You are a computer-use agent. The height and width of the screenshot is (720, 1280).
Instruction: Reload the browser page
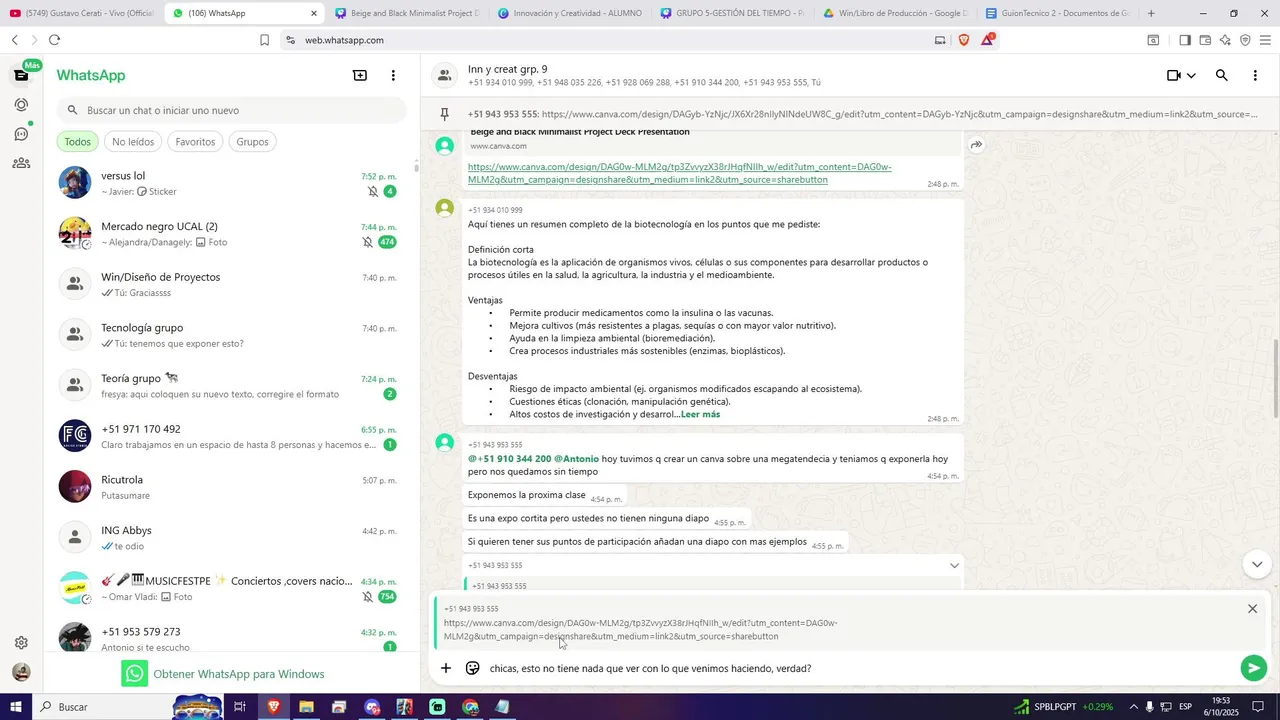coord(54,40)
